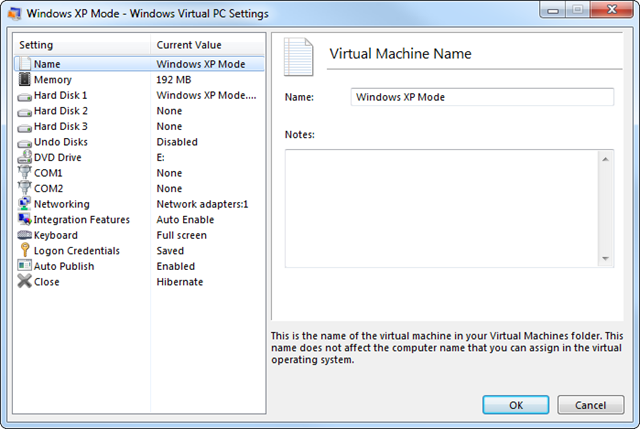Select the COM2 setting row
640x429 pixels.
[50, 188]
